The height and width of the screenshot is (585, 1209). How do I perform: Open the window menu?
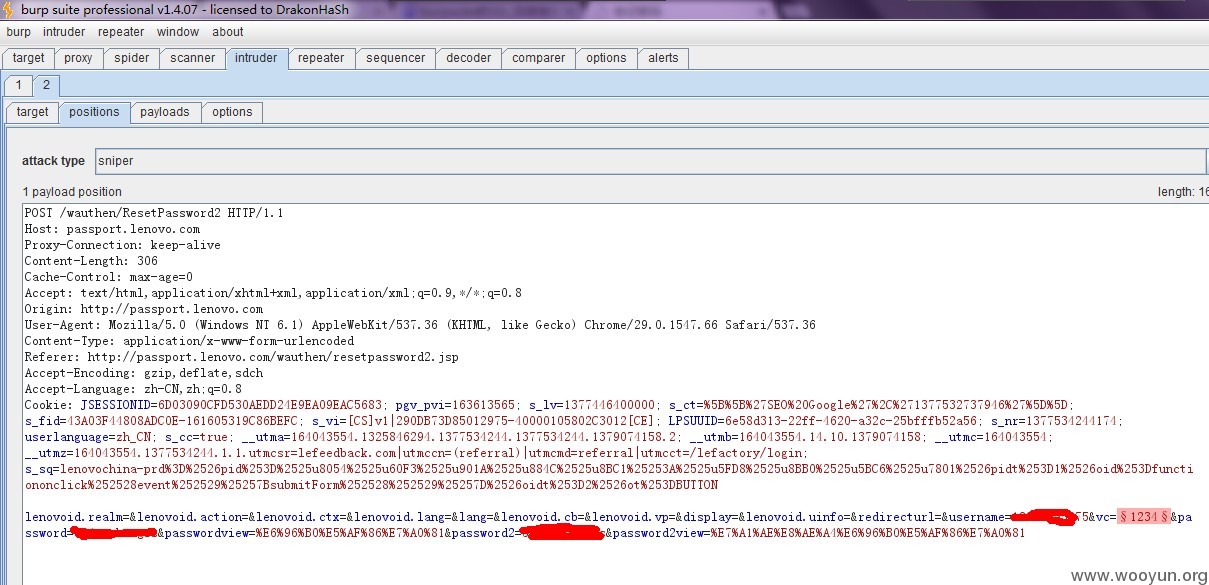[x=178, y=32]
